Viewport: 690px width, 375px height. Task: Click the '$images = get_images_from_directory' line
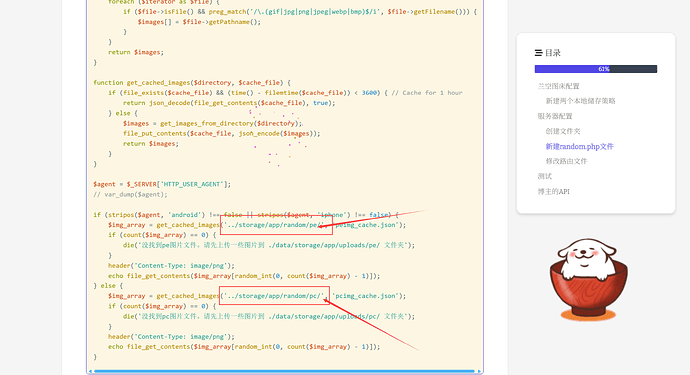(x=213, y=123)
